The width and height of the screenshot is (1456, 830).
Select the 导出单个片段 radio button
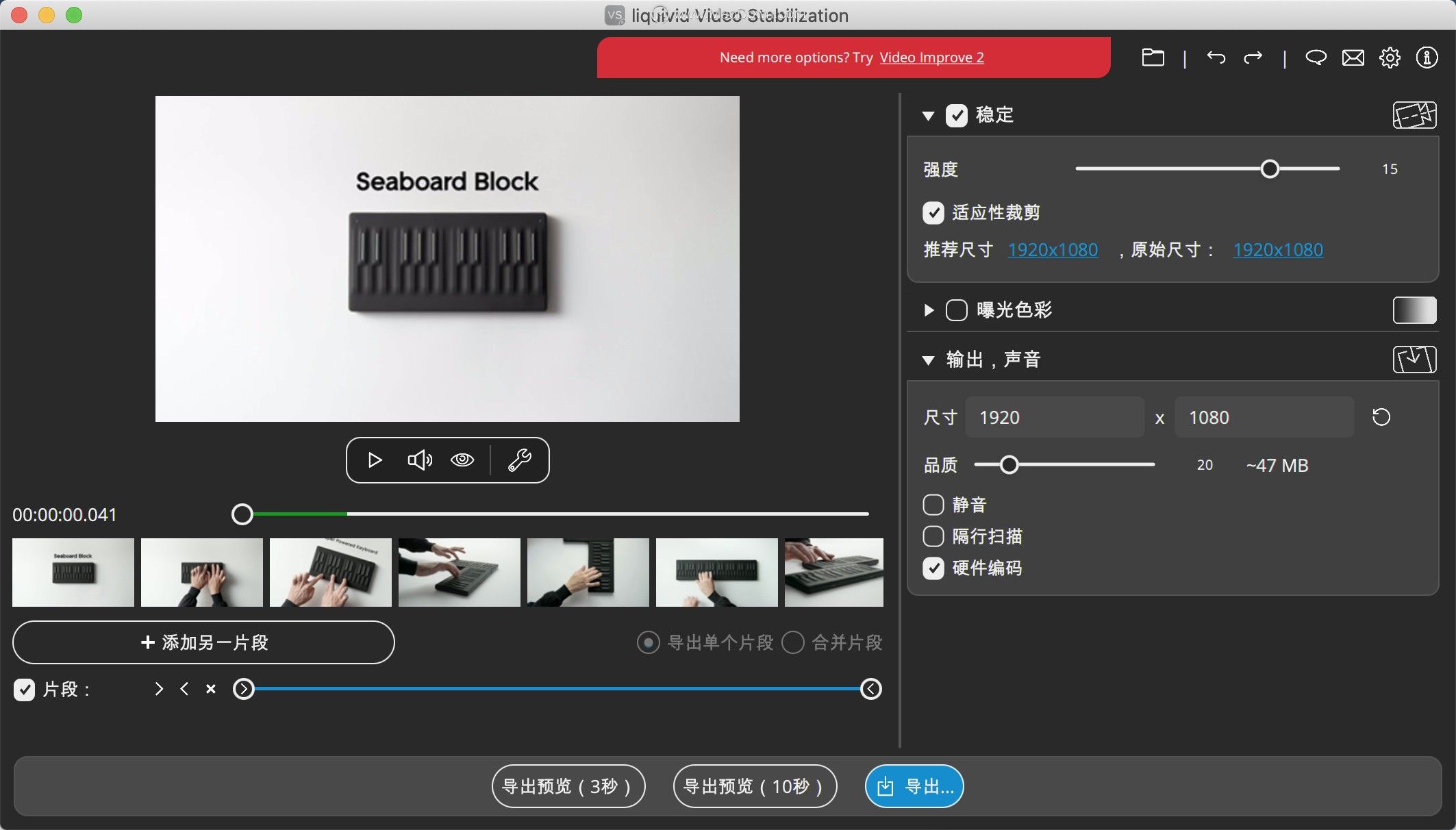[x=648, y=642]
